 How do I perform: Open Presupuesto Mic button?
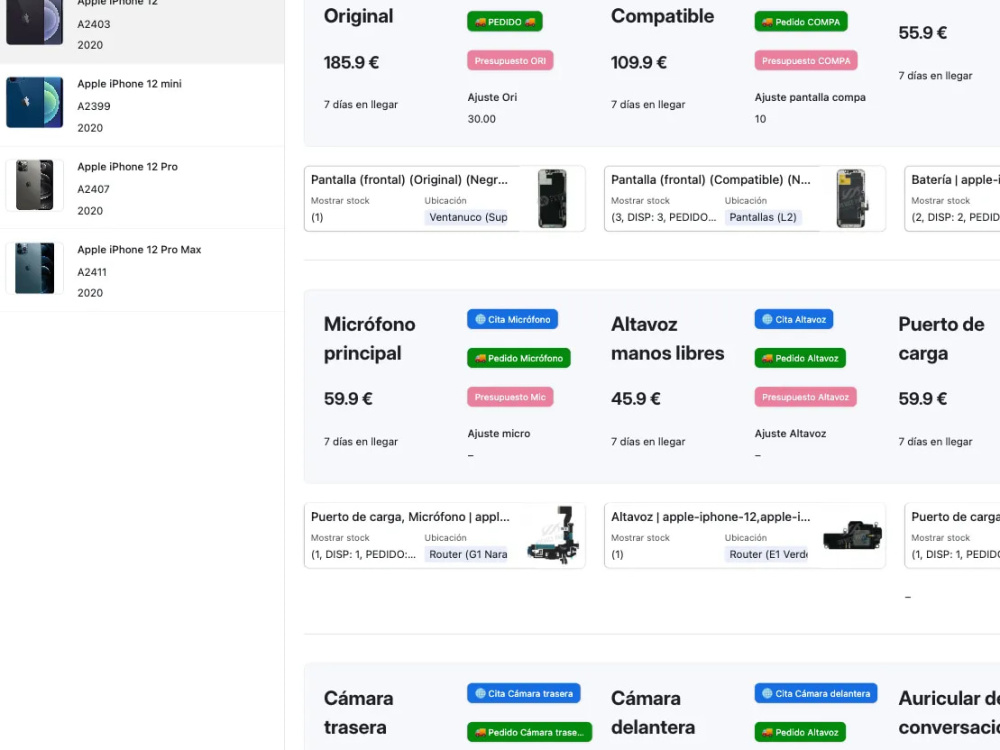pos(510,397)
